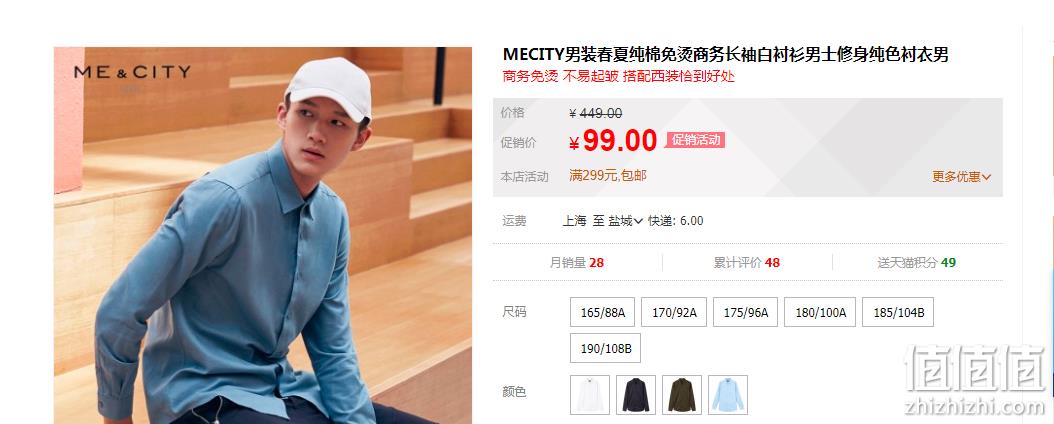Pick size 180/100A
The image size is (1054, 424).
[820, 312]
